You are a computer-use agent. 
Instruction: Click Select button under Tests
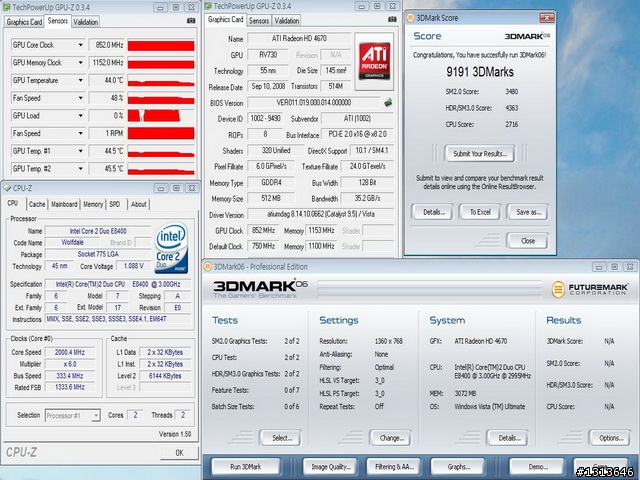click(281, 438)
